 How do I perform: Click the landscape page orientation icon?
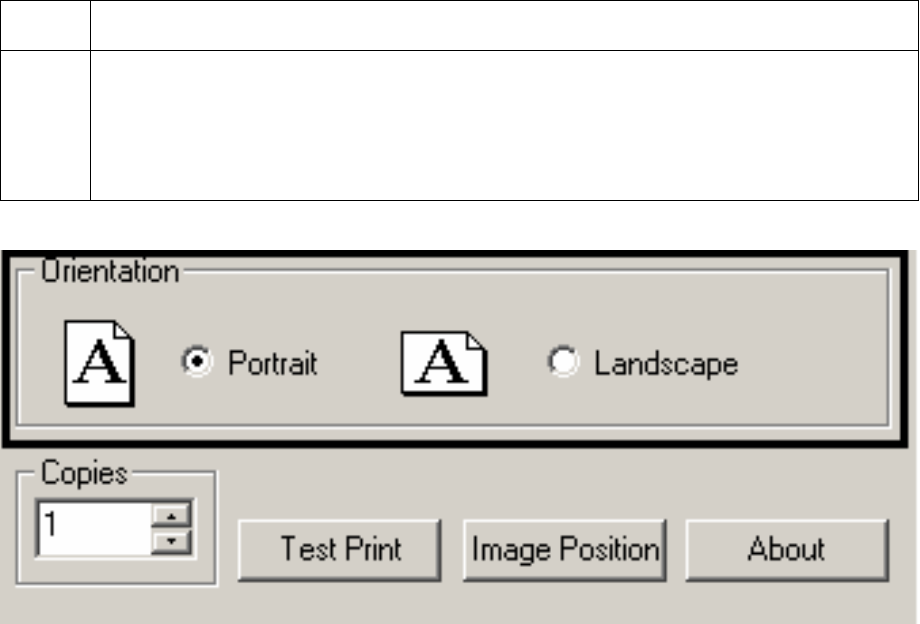[x=443, y=362]
